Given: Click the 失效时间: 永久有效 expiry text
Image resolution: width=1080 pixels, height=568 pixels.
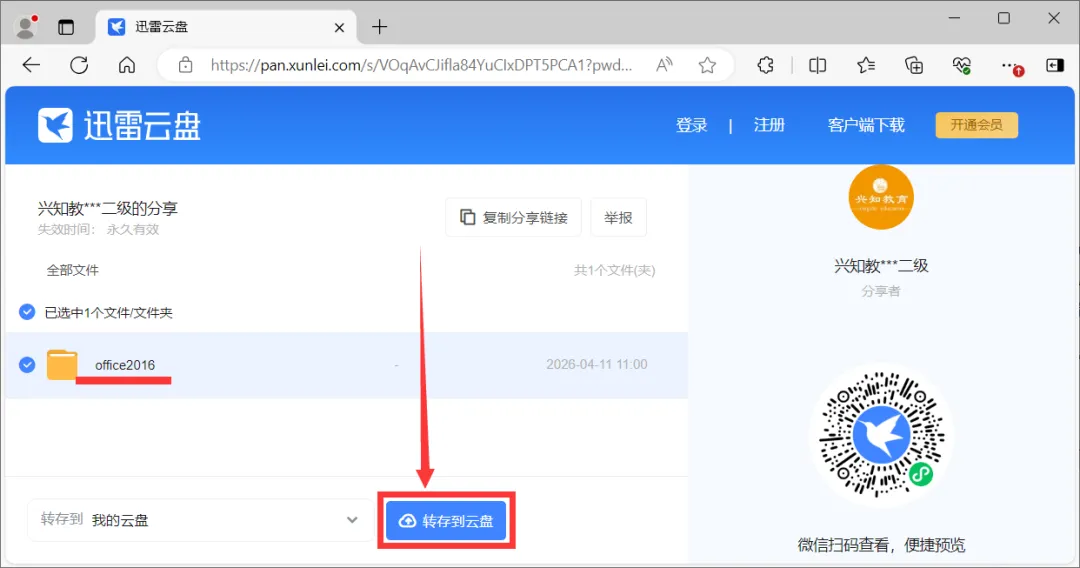Looking at the screenshot, I should (x=98, y=230).
